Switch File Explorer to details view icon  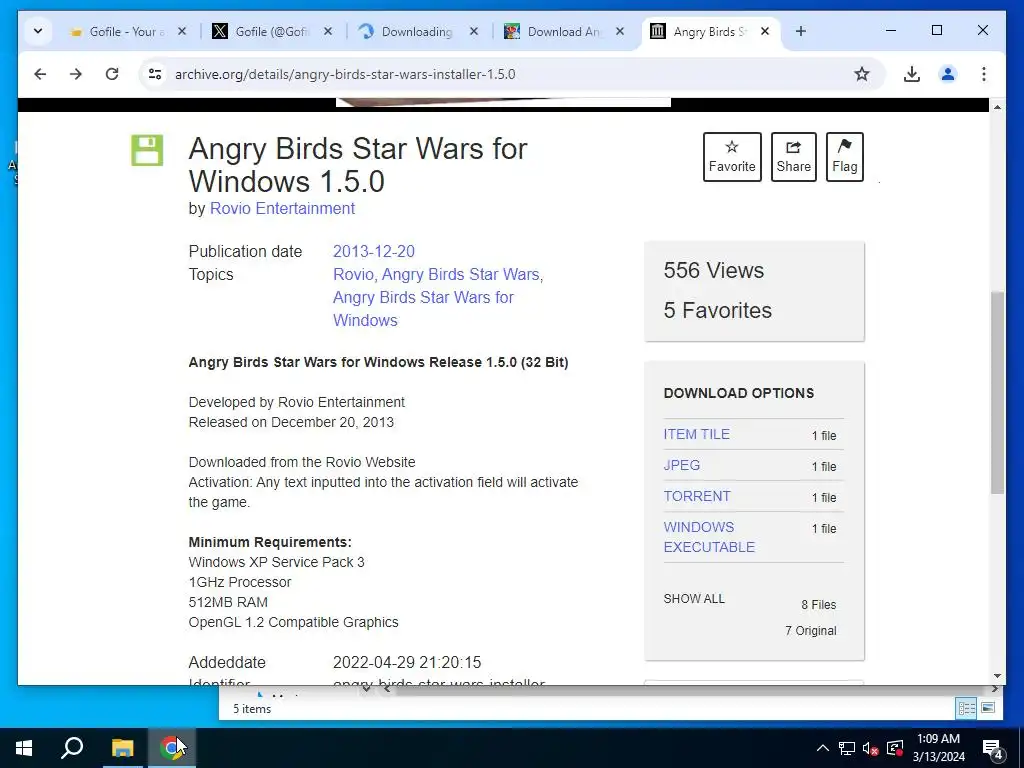tap(966, 708)
